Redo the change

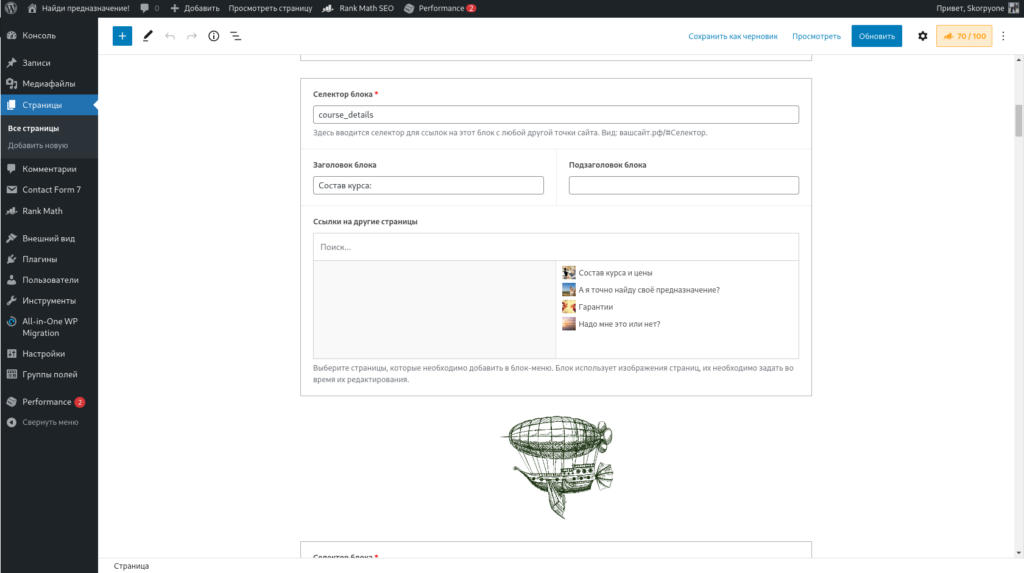pos(191,36)
